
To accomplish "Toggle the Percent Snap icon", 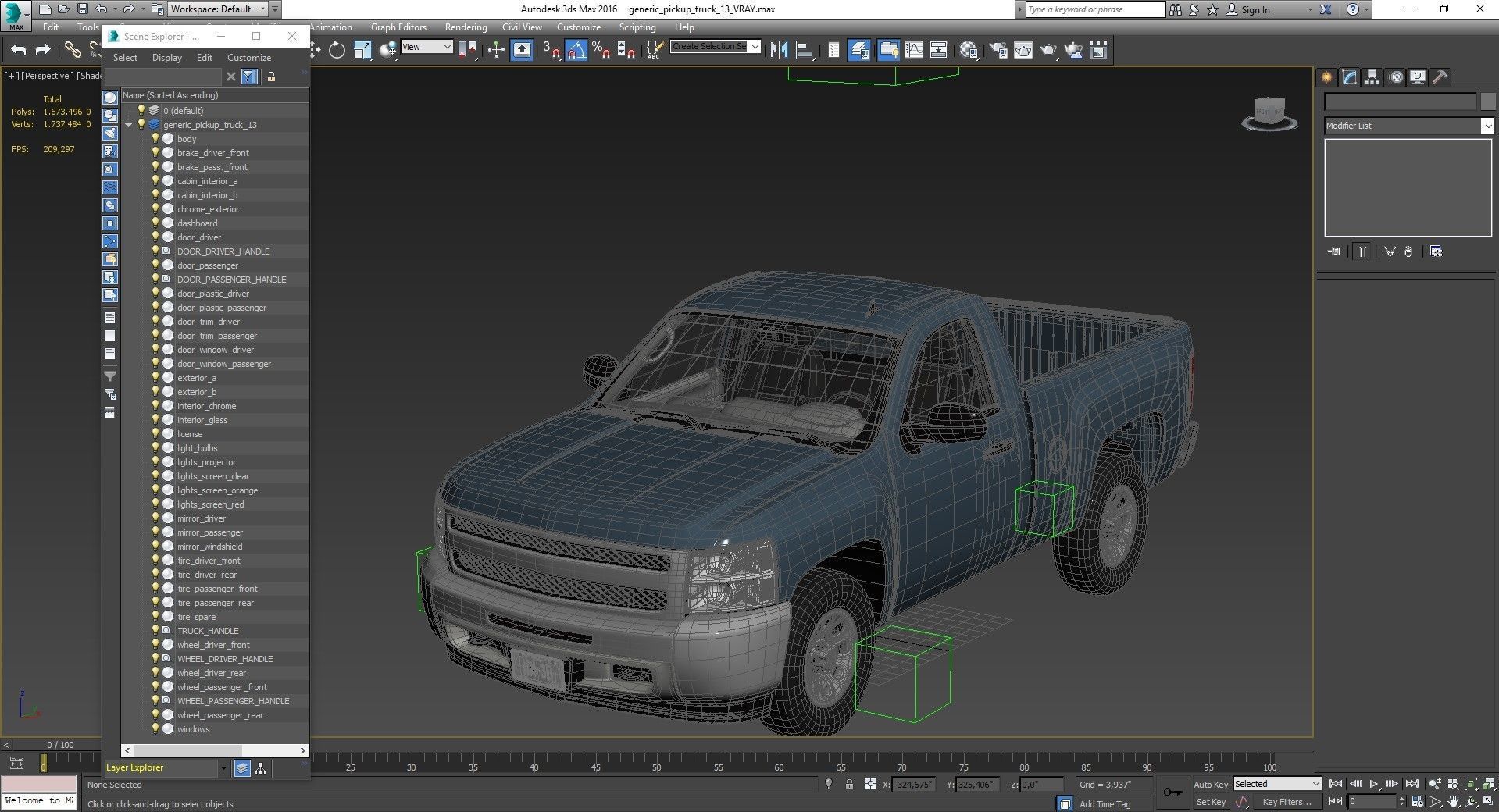I will pyautogui.click(x=601, y=51).
